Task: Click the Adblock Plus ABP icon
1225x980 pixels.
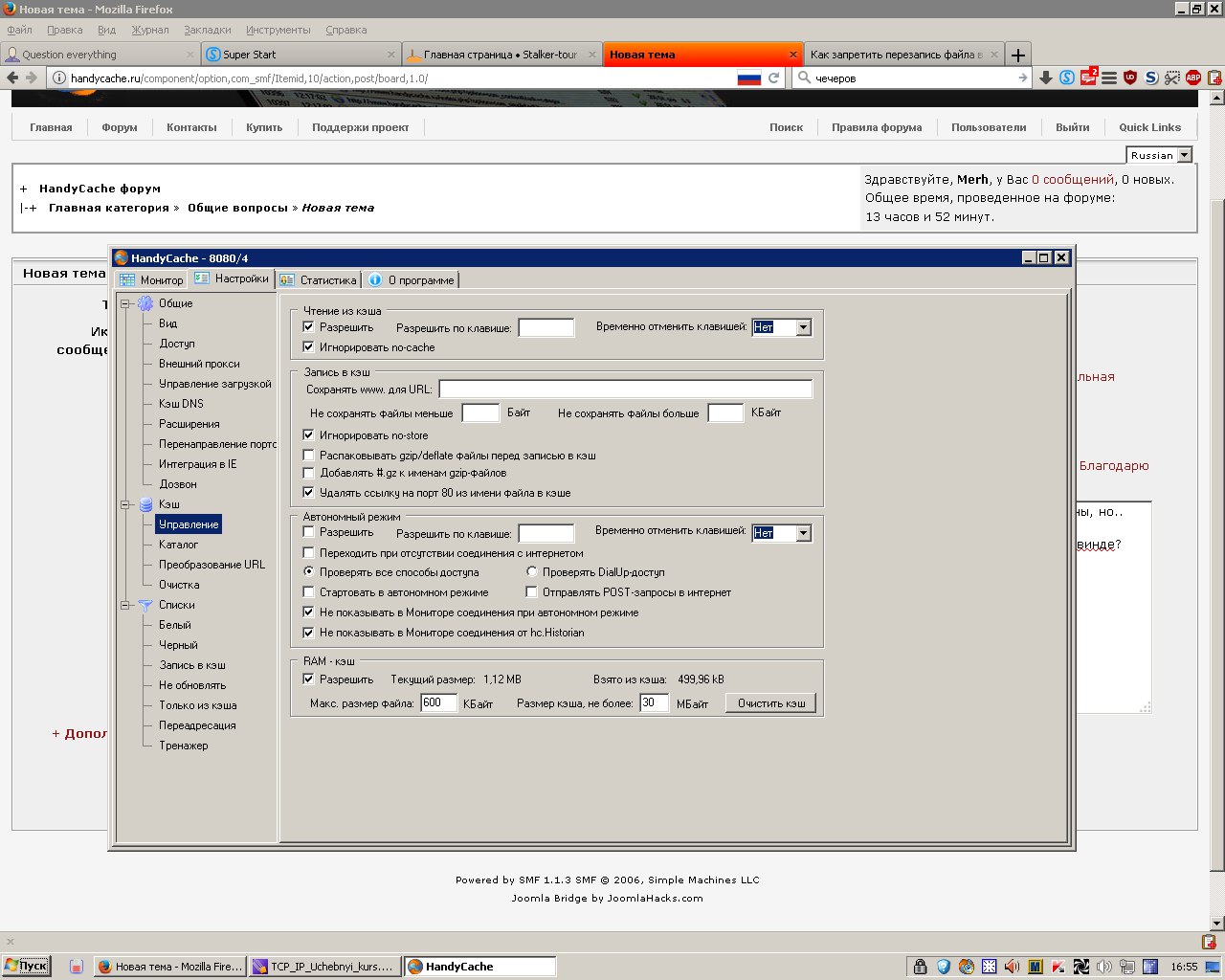Action: 1193,78
